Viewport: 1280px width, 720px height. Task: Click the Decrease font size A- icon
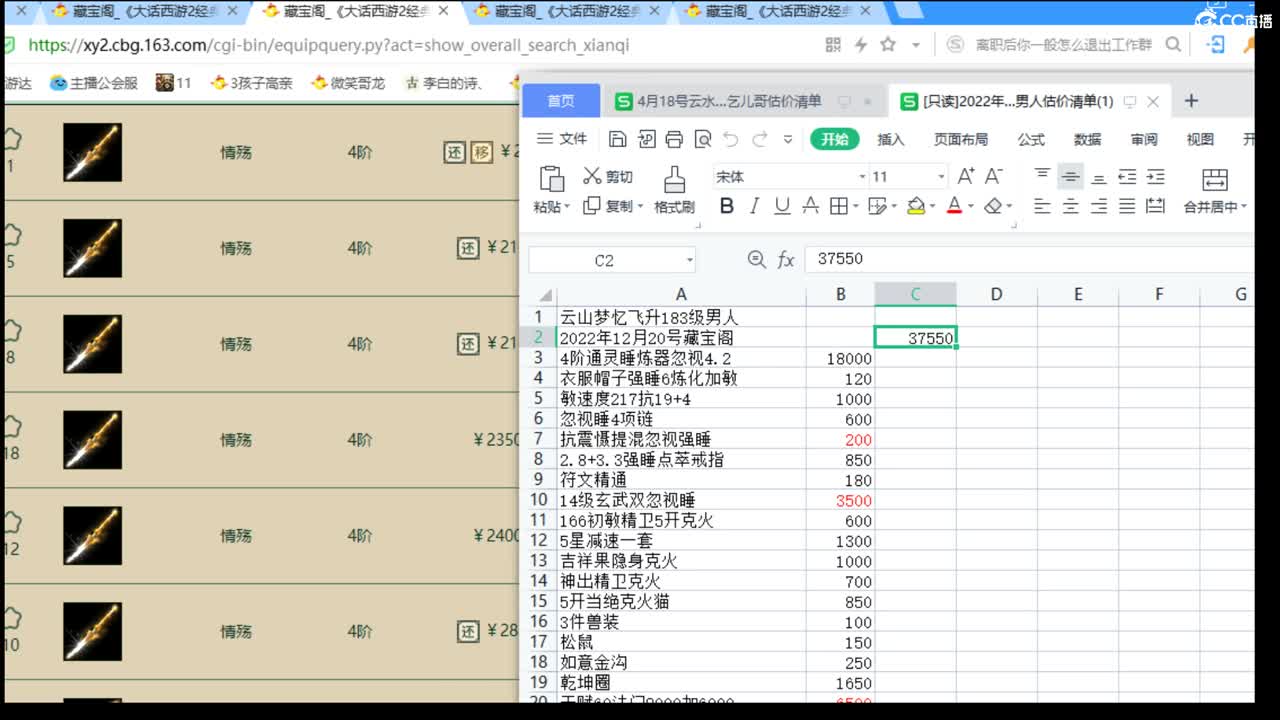pyautogui.click(x=993, y=176)
